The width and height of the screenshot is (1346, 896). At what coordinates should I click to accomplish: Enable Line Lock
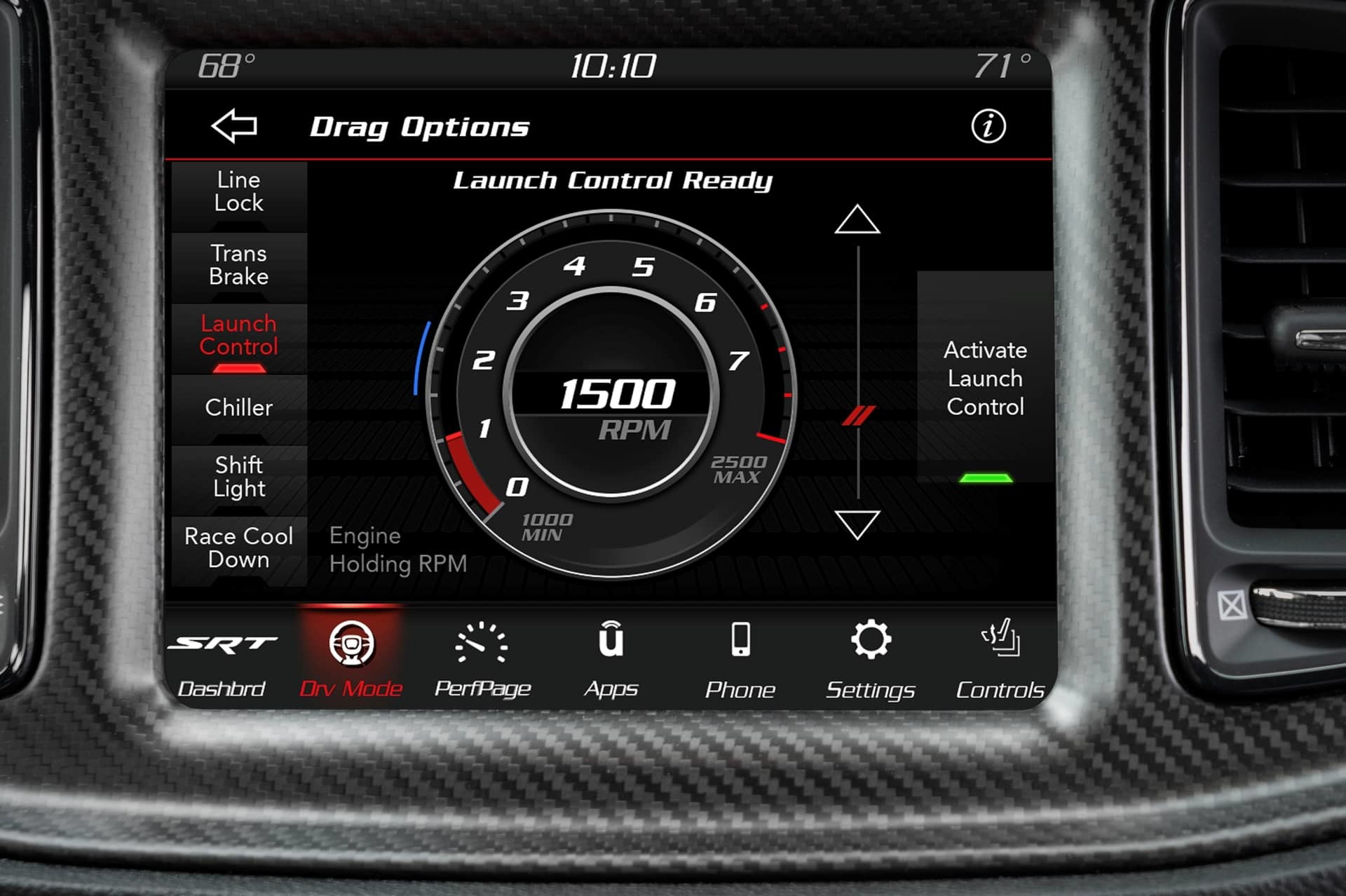click(239, 191)
